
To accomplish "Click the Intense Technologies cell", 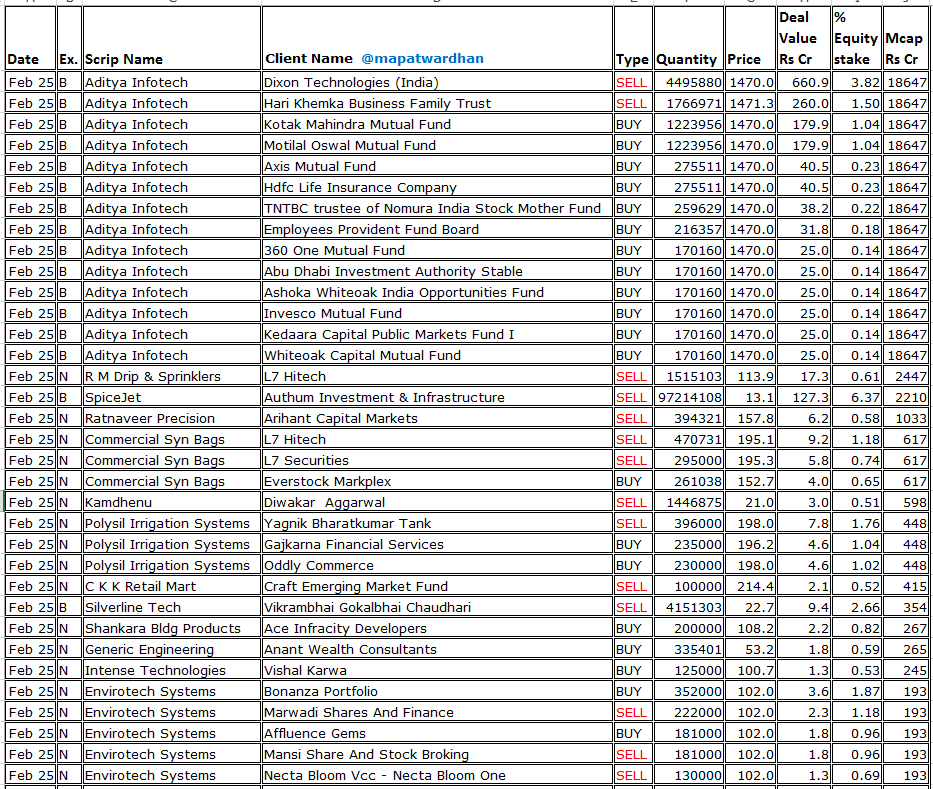I will coord(171,671).
